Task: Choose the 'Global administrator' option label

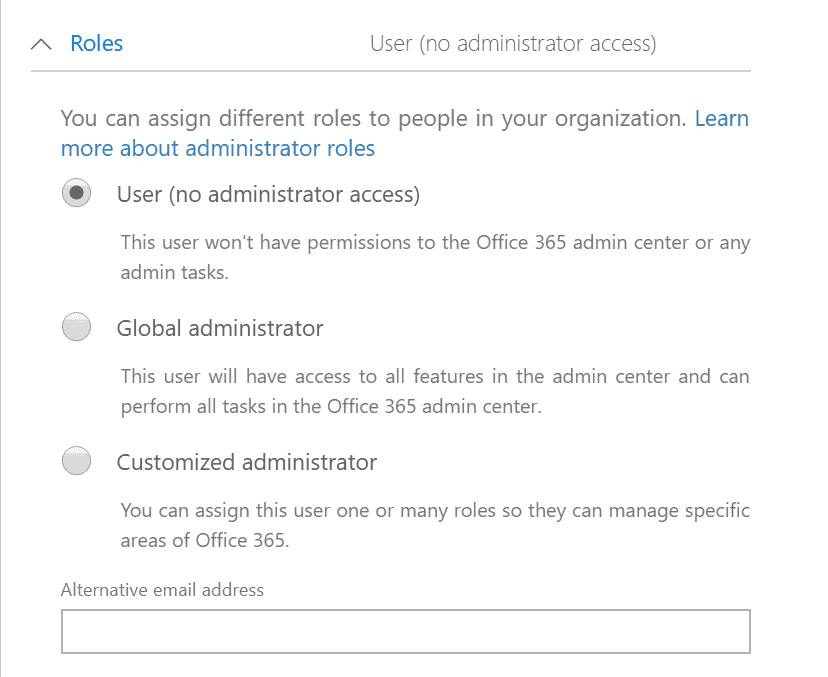Action: tap(220, 328)
